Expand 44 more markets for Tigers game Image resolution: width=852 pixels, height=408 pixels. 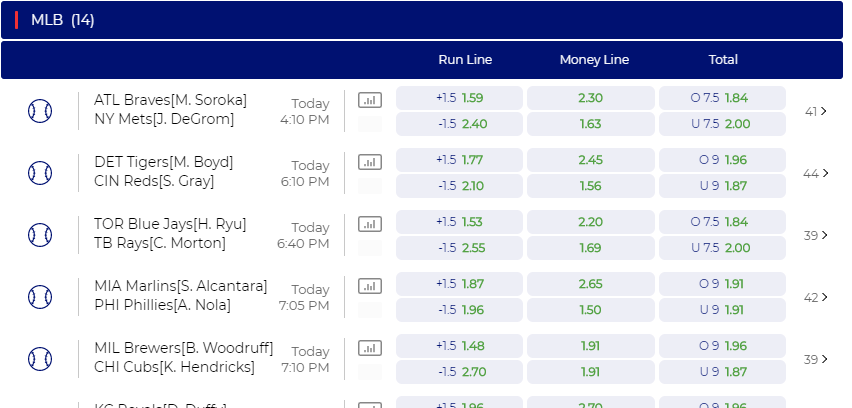pyautogui.click(x=816, y=173)
